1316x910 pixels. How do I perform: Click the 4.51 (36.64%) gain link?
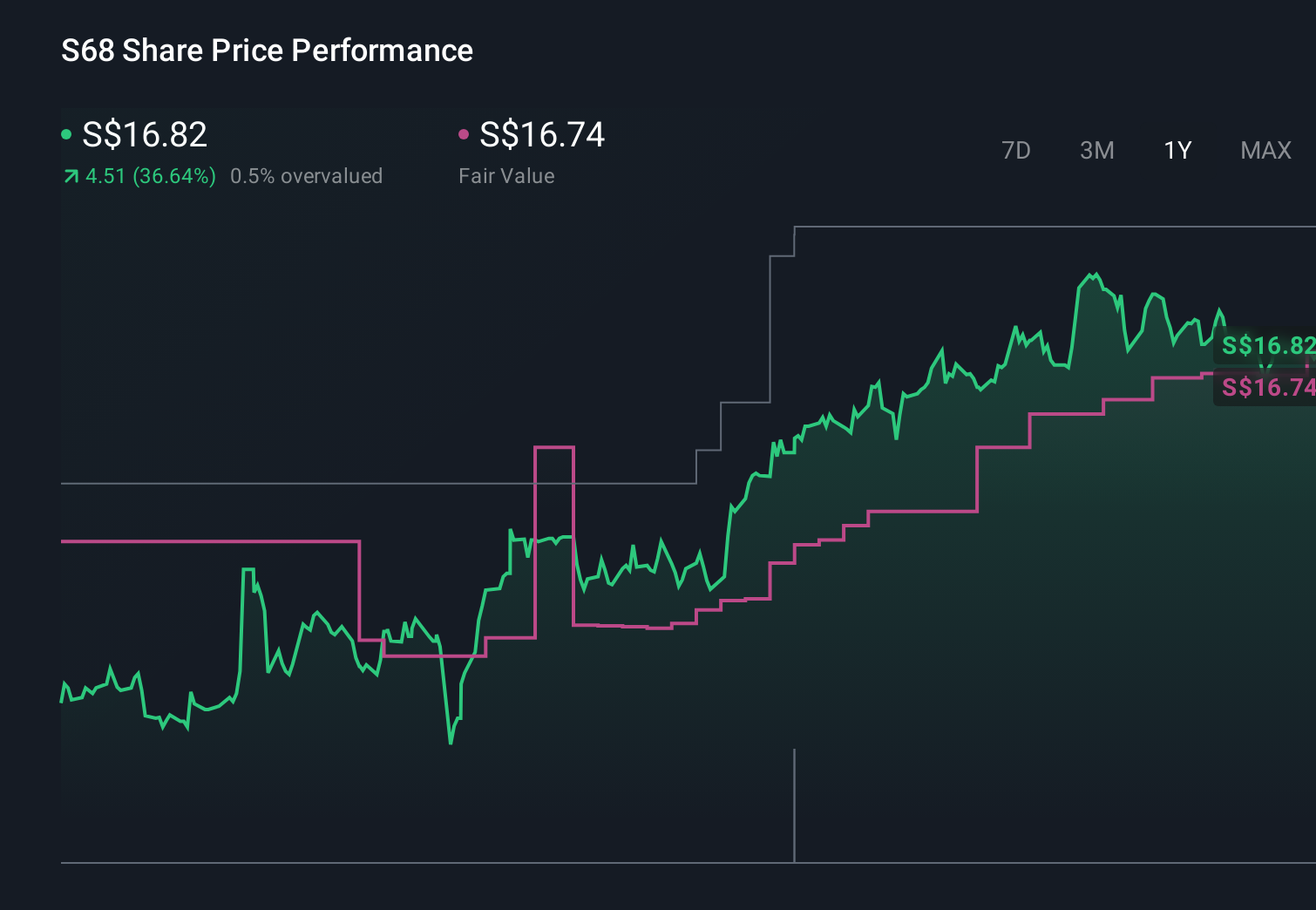(x=150, y=176)
